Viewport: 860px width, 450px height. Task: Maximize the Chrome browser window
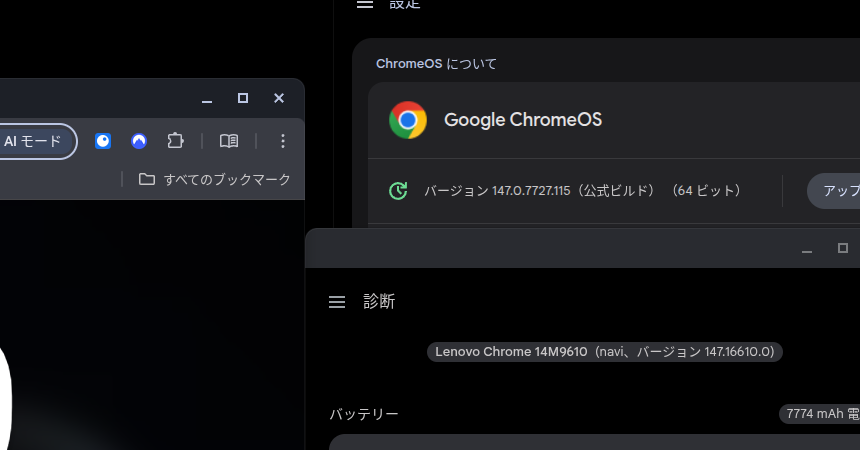tap(243, 98)
